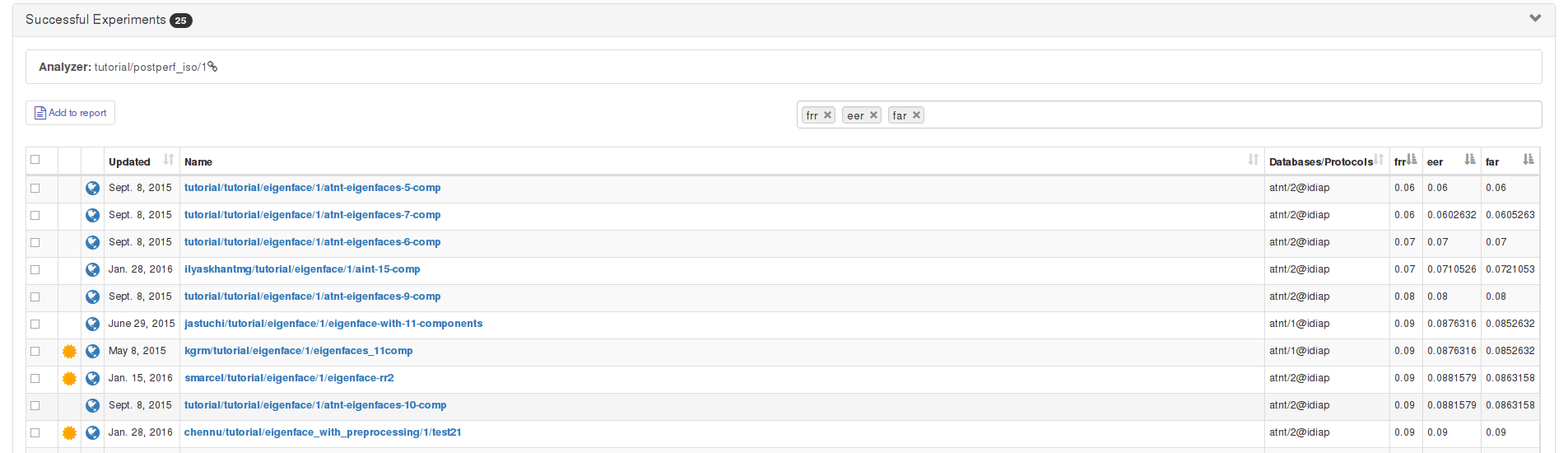Remove the far filter tag
The width and height of the screenshot is (1568, 453).
[x=916, y=115]
